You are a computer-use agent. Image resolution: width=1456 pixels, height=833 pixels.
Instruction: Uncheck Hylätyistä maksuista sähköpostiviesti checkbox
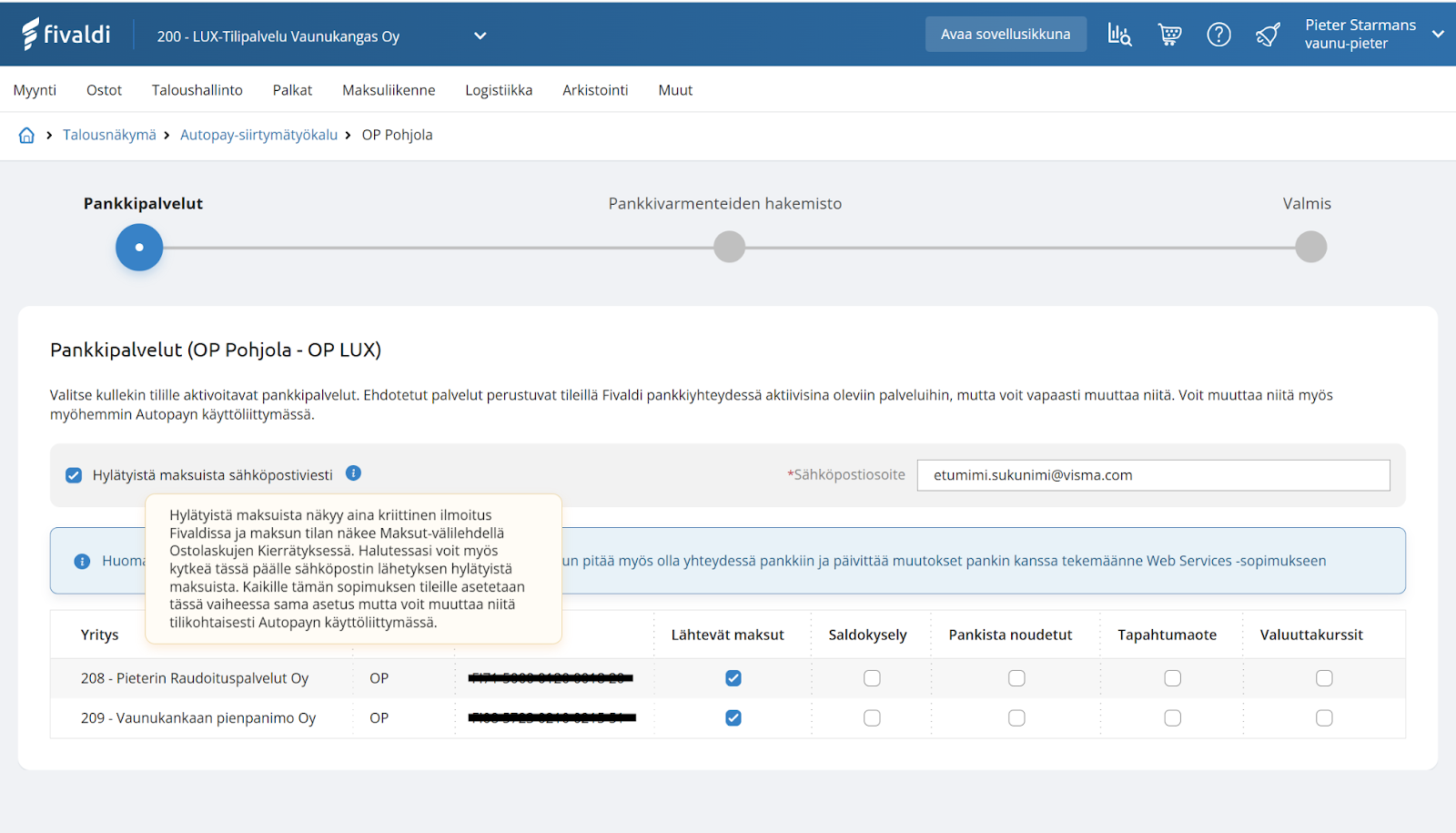pos(74,475)
